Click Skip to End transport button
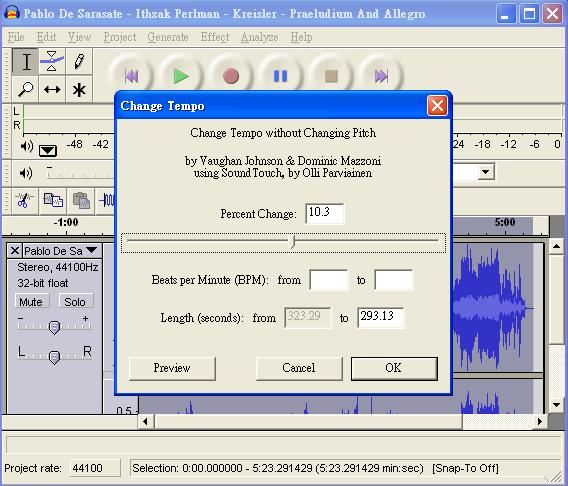568x486 pixels. coord(381,76)
